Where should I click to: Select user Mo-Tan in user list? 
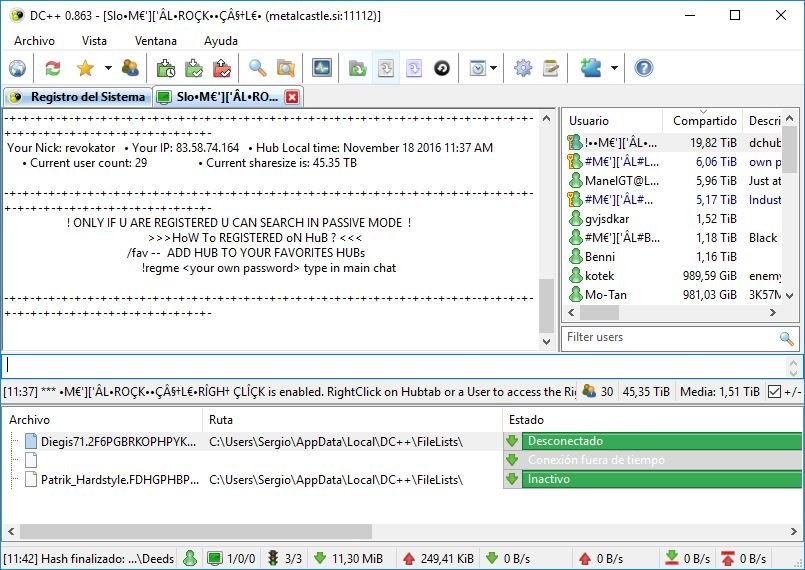pos(674,295)
